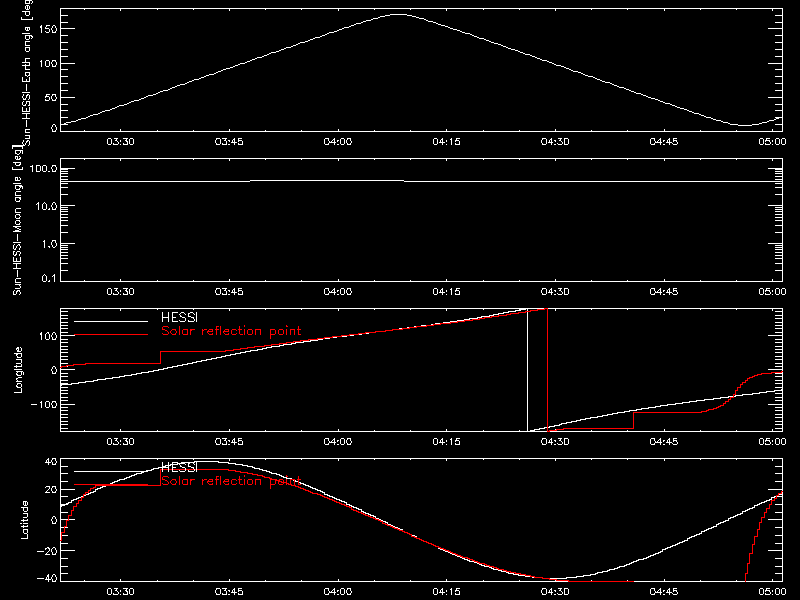Click the 1.0 tick on Moon angle plot

49,244
